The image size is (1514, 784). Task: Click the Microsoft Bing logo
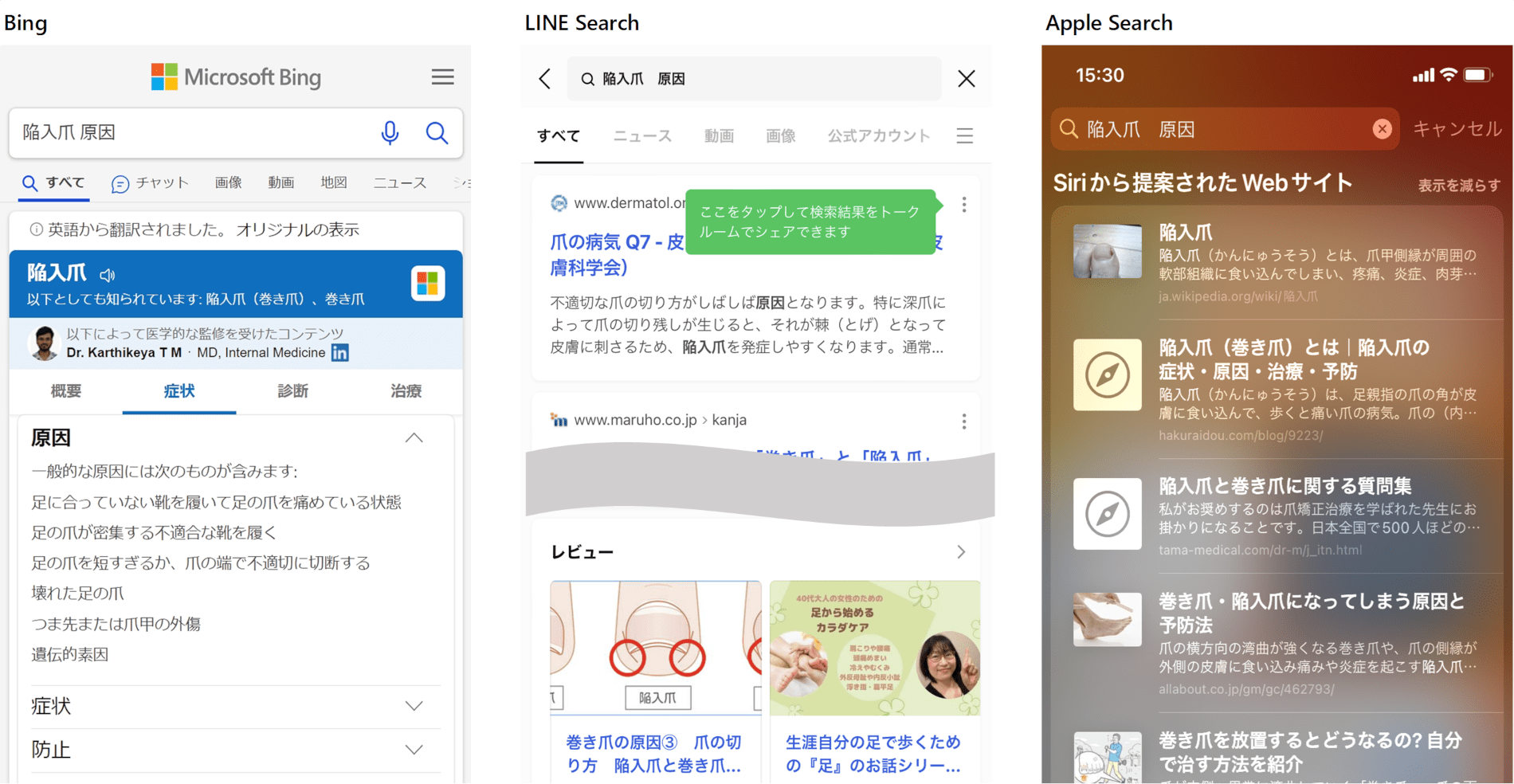pos(236,77)
